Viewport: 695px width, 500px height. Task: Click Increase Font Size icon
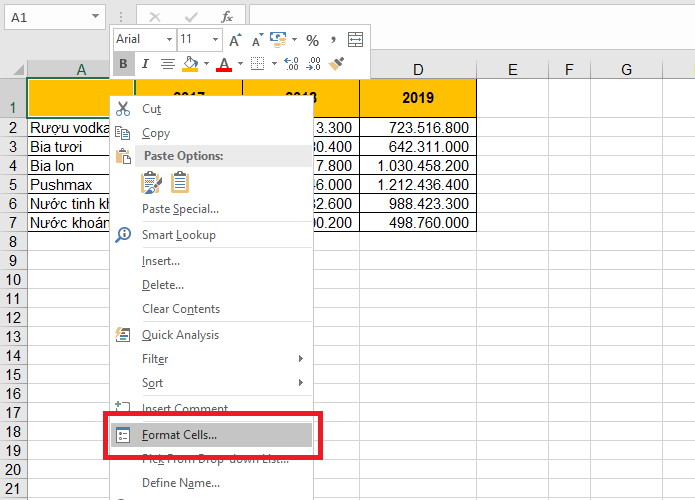[235, 40]
